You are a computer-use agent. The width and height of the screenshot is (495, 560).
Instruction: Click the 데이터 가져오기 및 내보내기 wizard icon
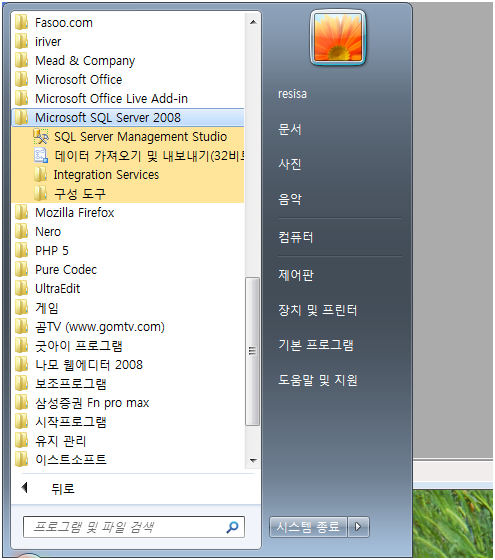41,155
